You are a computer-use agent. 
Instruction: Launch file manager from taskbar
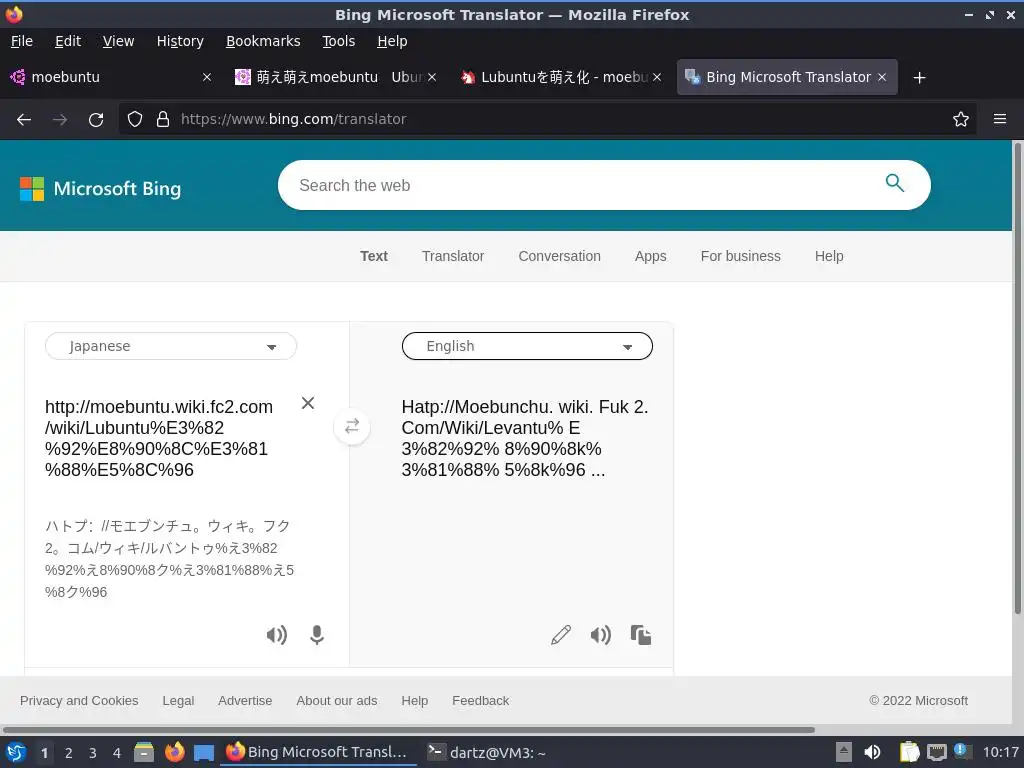[144, 752]
